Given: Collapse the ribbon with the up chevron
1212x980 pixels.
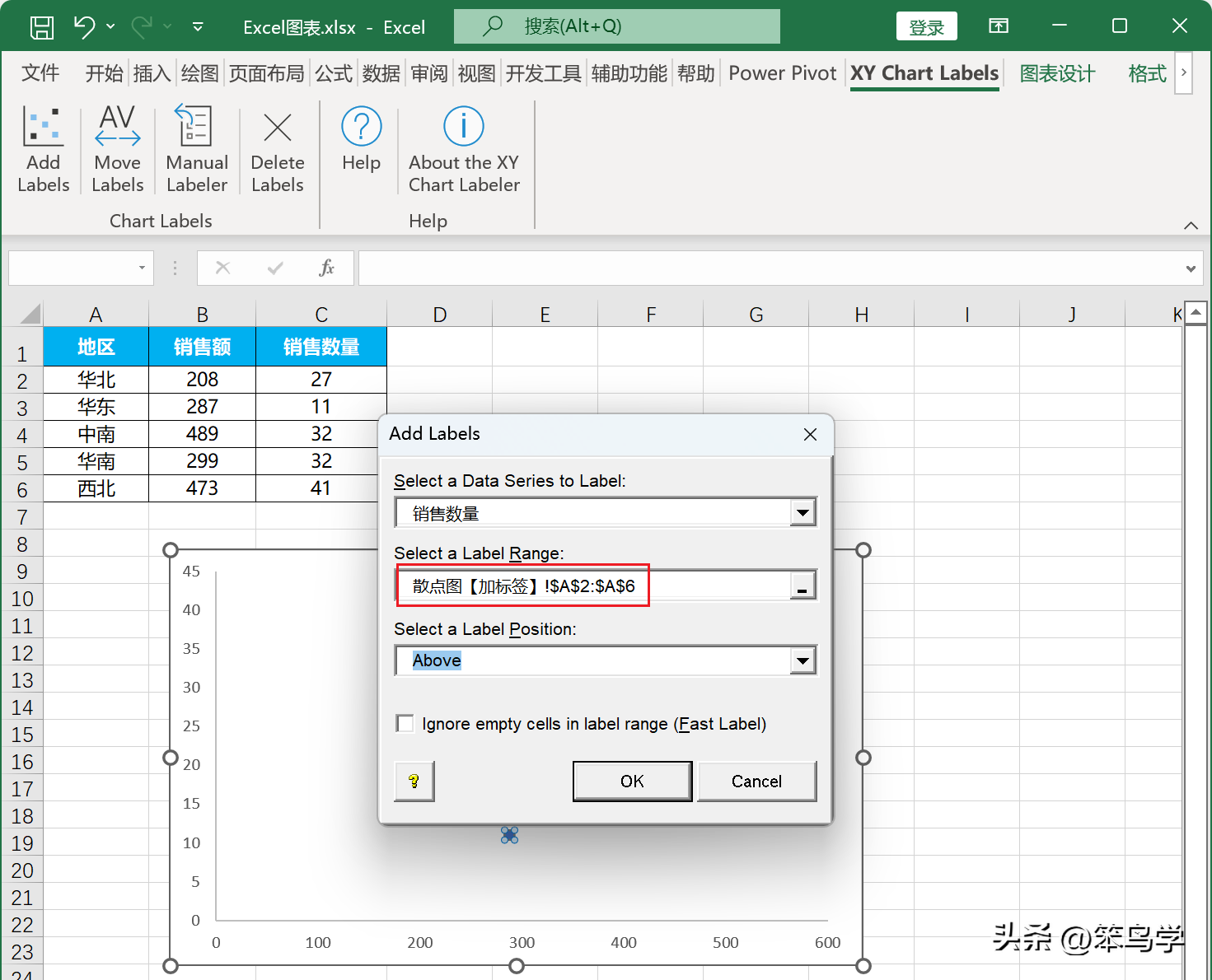Looking at the screenshot, I should pos(1191,225).
